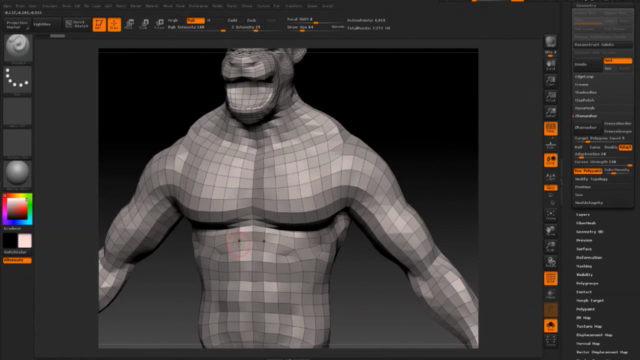Toggle the Transp transparency button
The height and width of the screenshot is (360, 640).
click(551, 294)
